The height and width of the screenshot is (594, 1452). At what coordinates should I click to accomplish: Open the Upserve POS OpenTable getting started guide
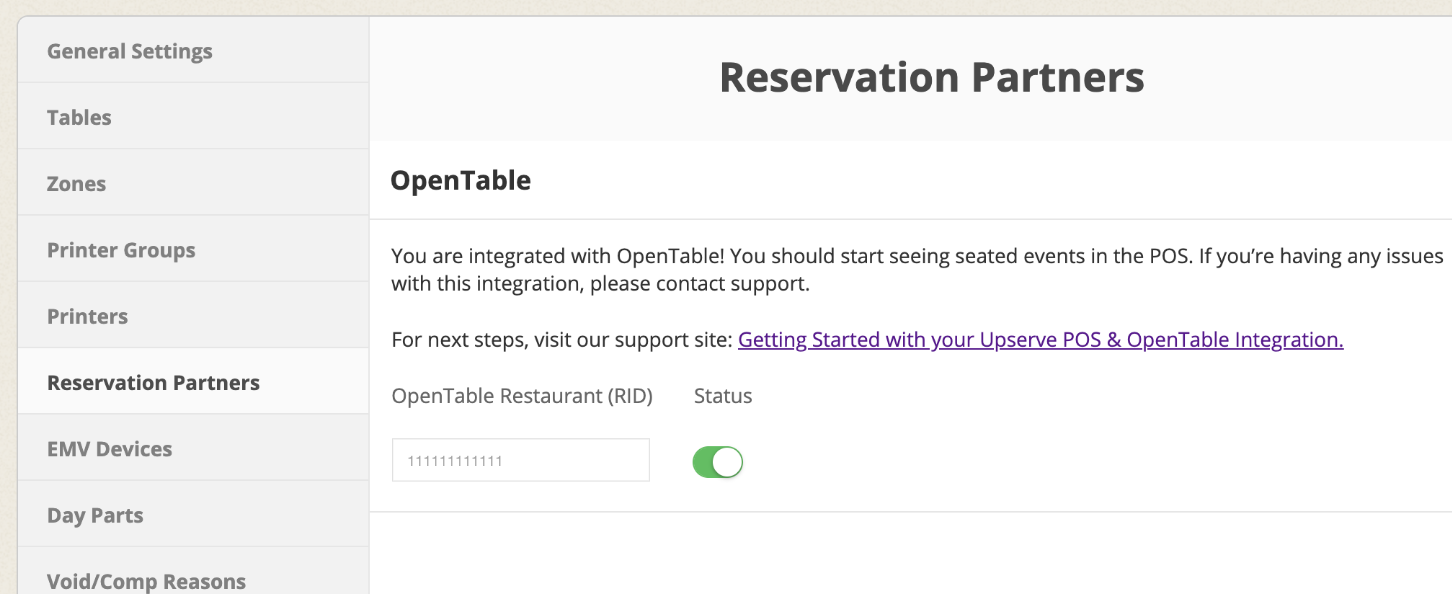[1040, 339]
